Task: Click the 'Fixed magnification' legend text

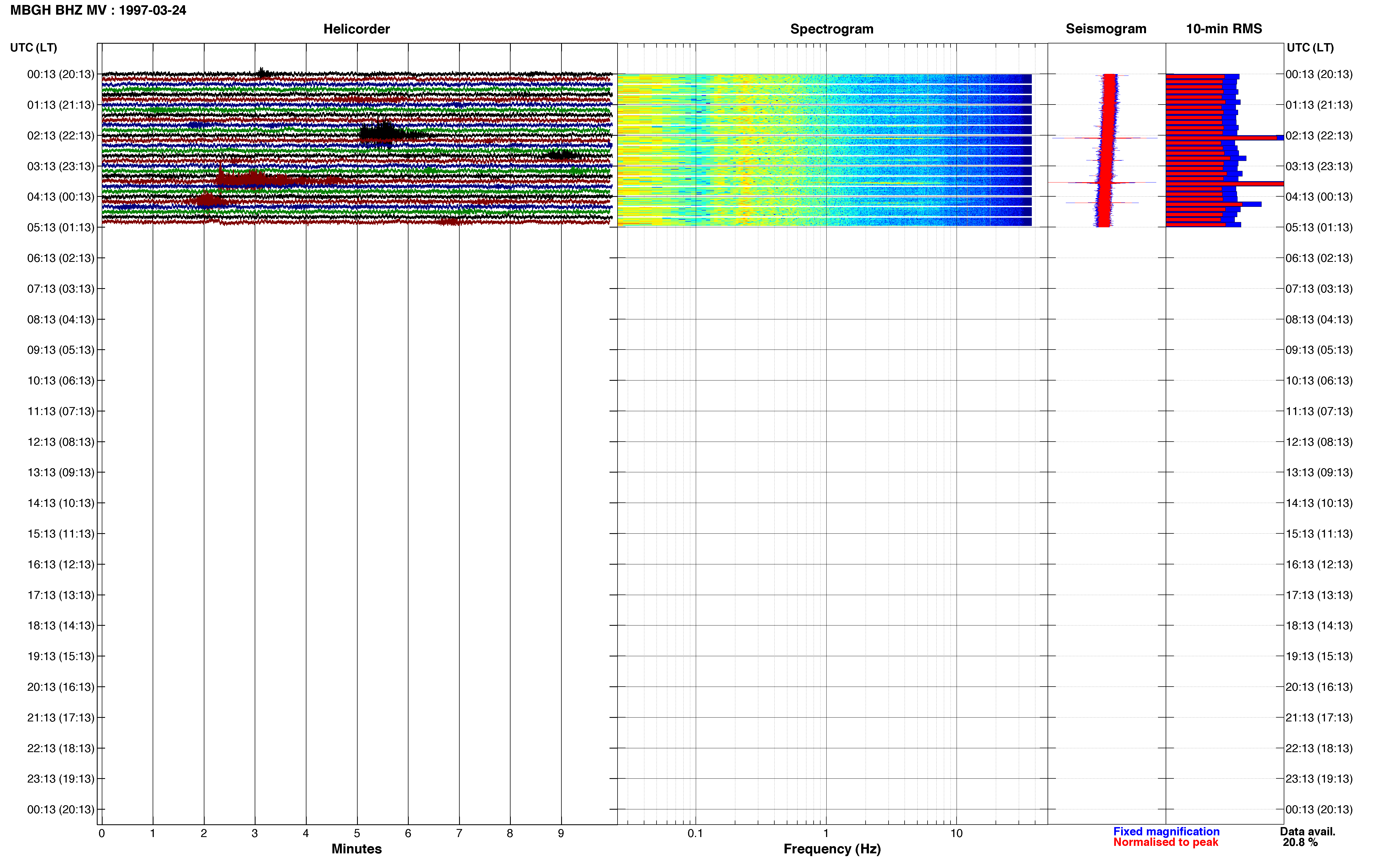Action: tap(1166, 831)
